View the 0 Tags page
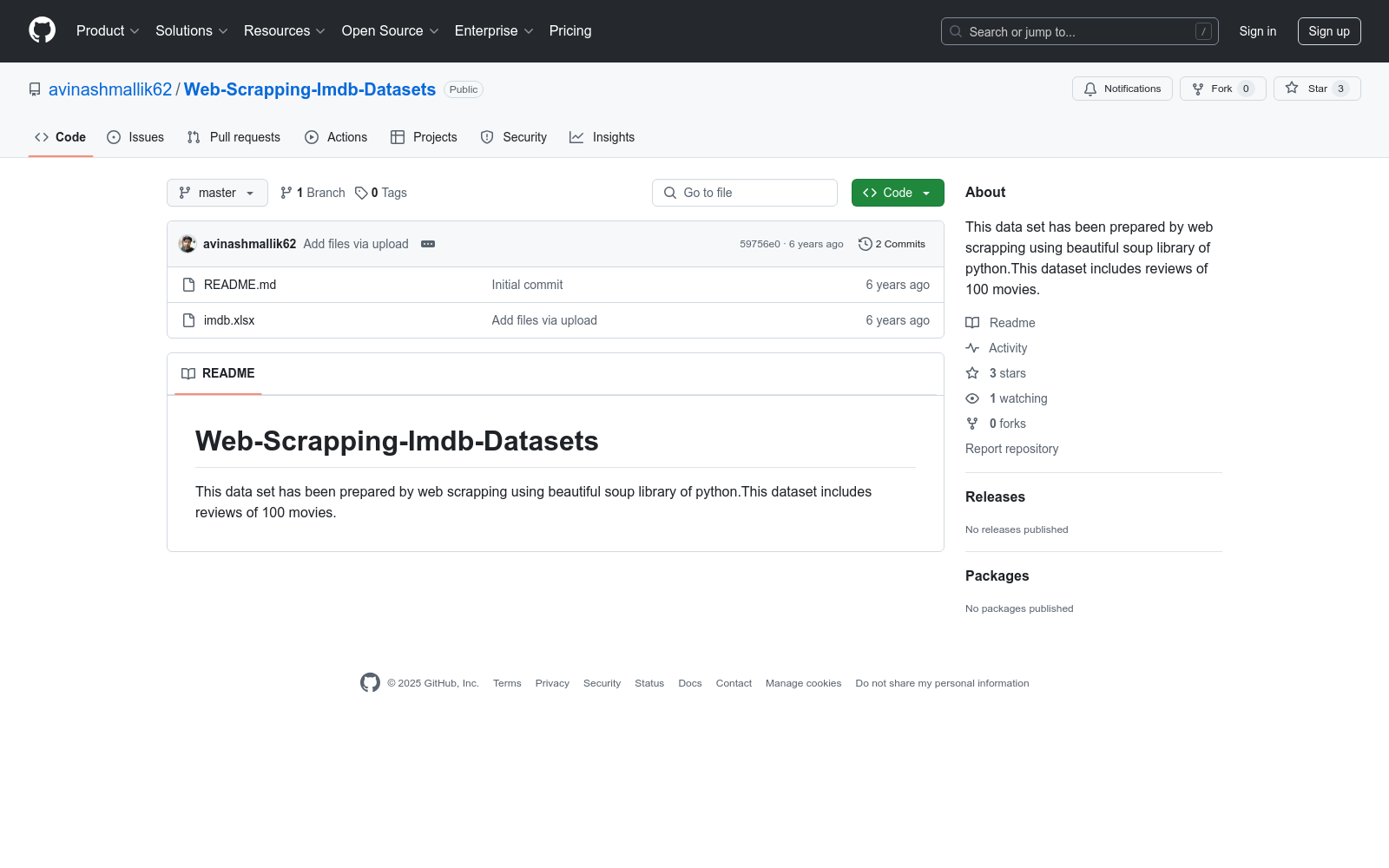The image size is (1389, 868). (x=381, y=193)
